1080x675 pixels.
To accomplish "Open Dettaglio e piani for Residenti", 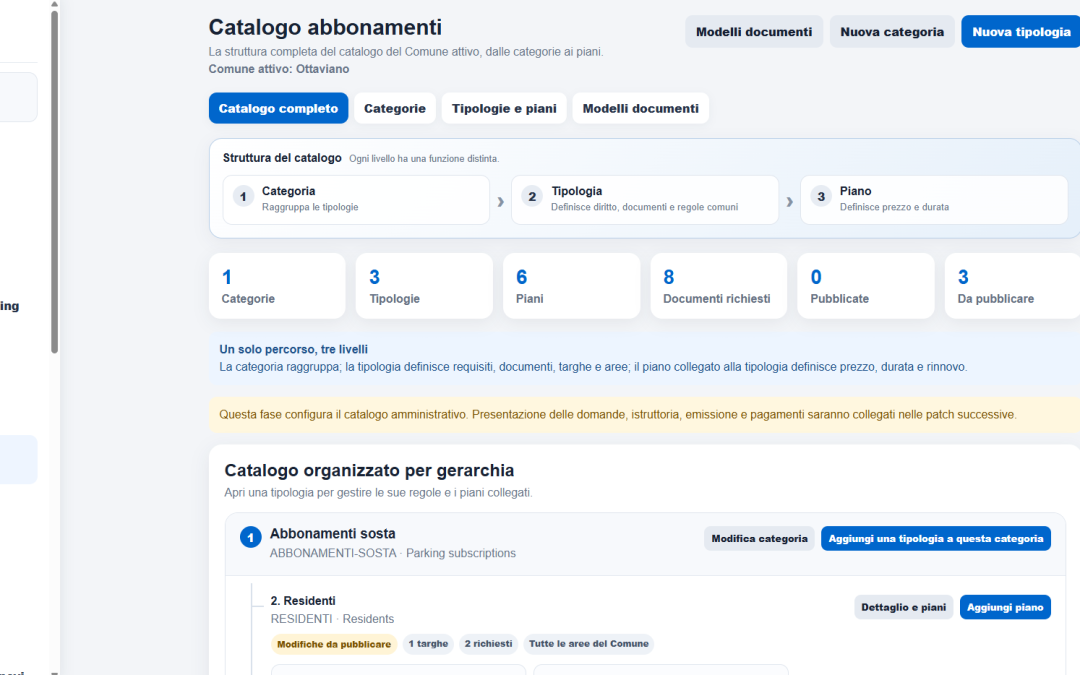I will (904, 607).
